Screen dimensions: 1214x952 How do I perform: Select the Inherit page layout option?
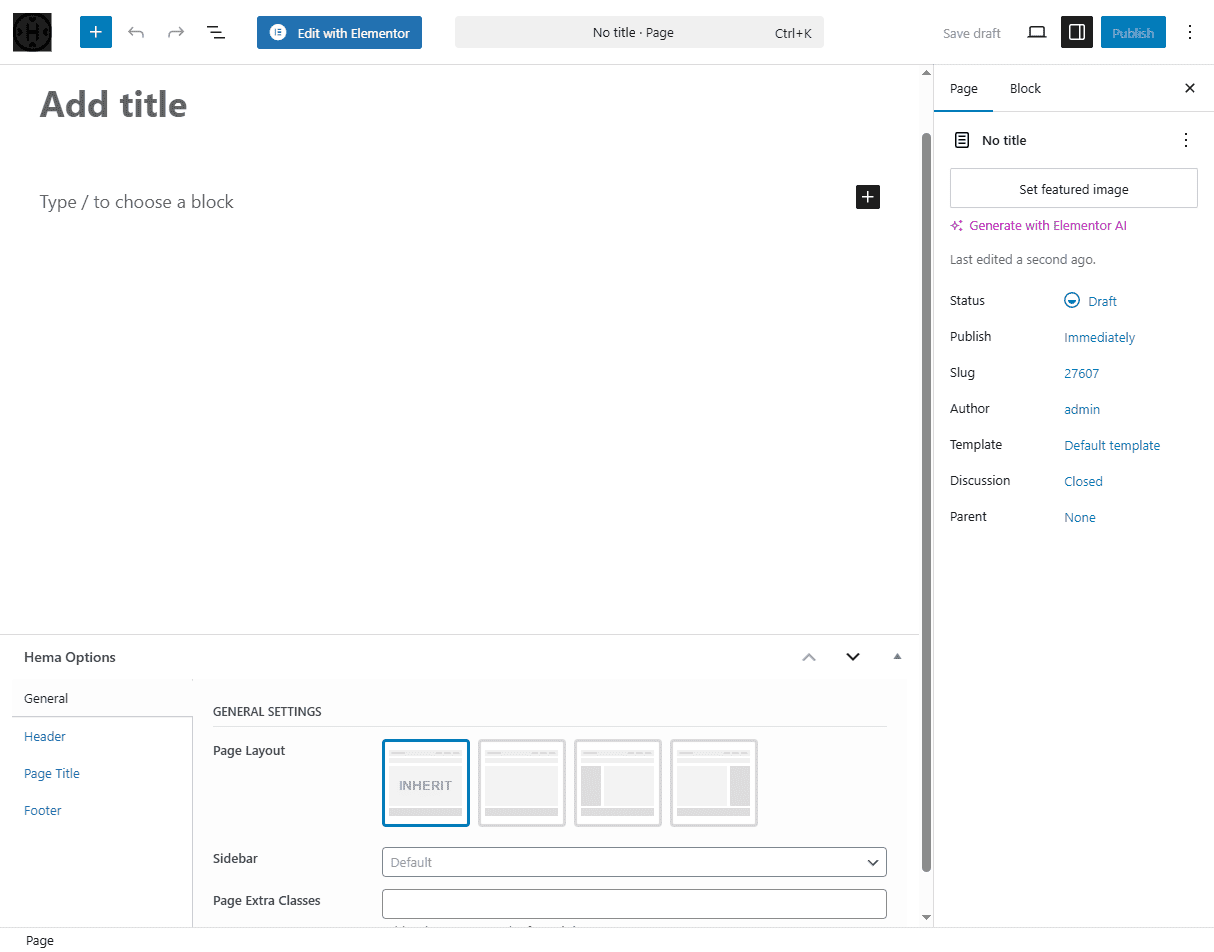click(x=426, y=783)
